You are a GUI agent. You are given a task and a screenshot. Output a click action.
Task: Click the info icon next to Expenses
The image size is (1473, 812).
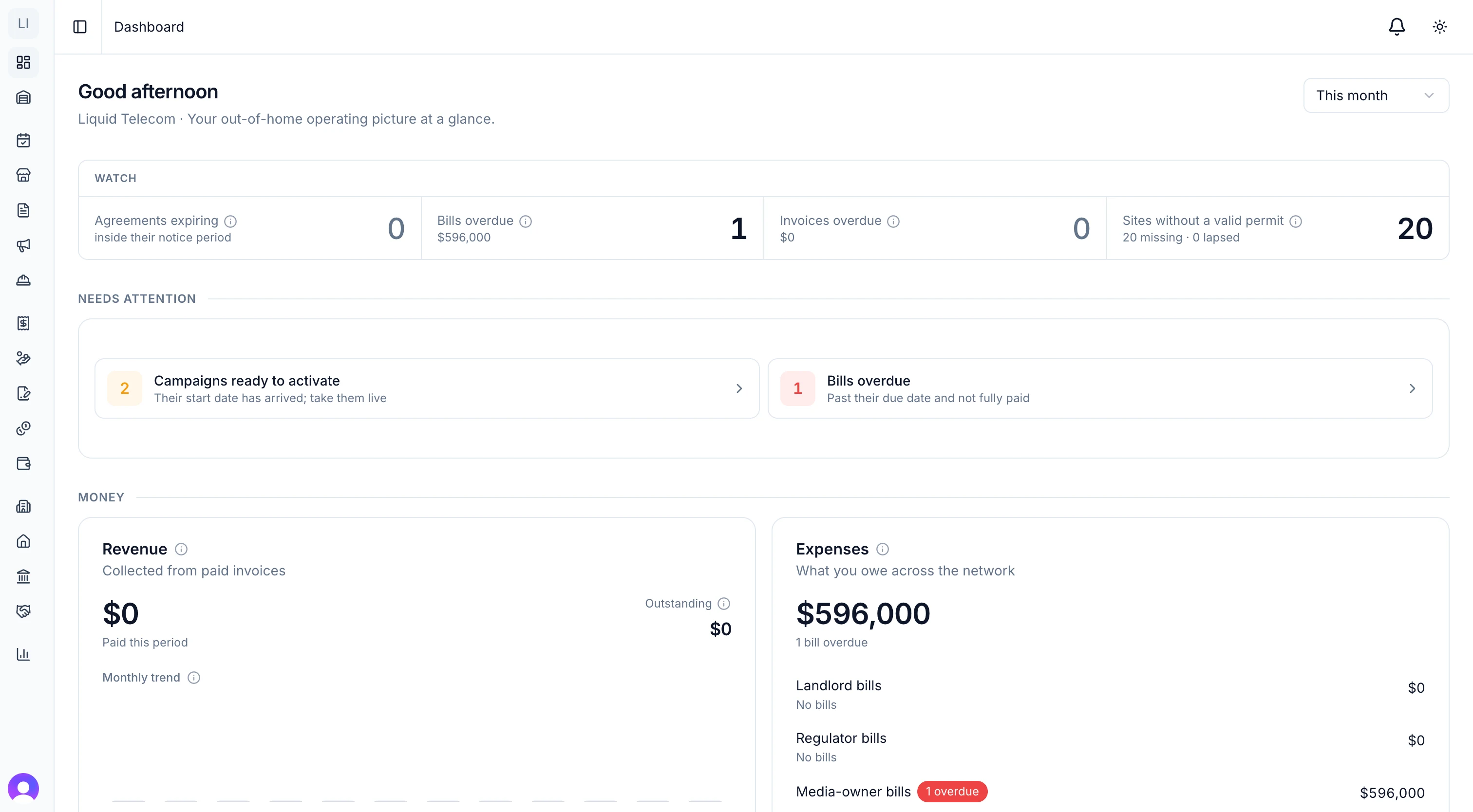click(x=883, y=549)
